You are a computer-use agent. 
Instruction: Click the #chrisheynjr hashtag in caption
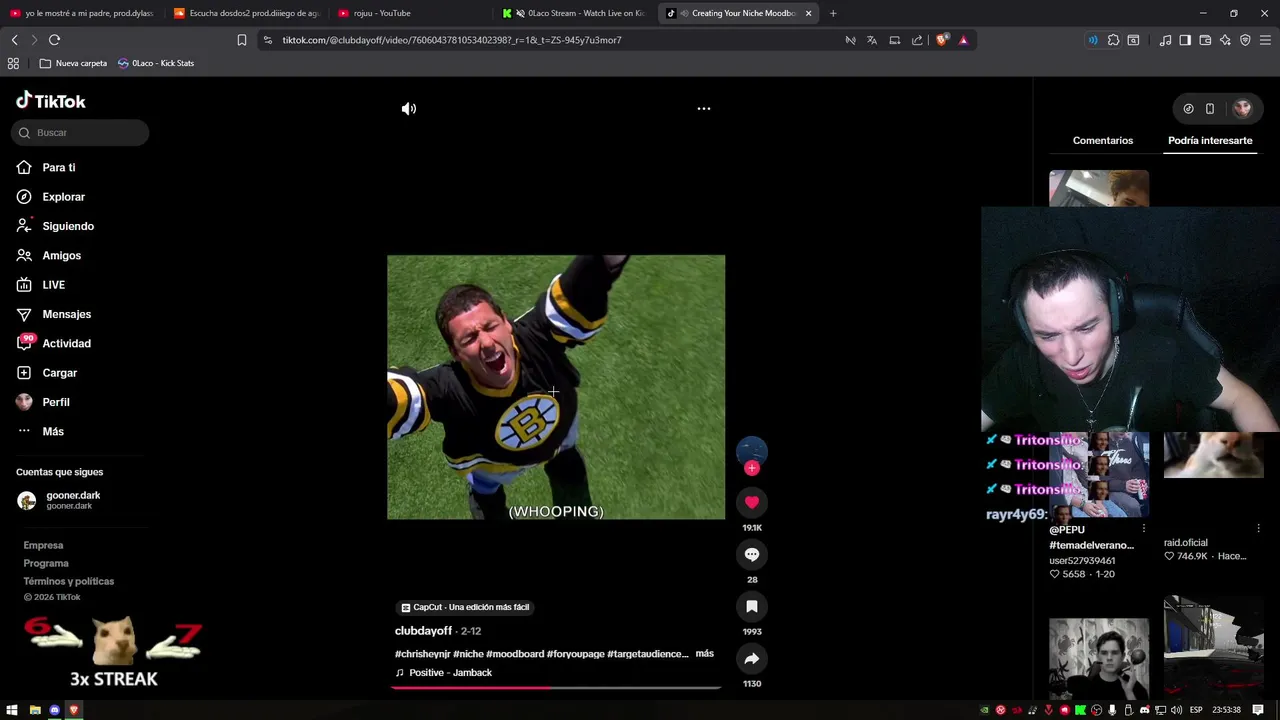click(424, 654)
